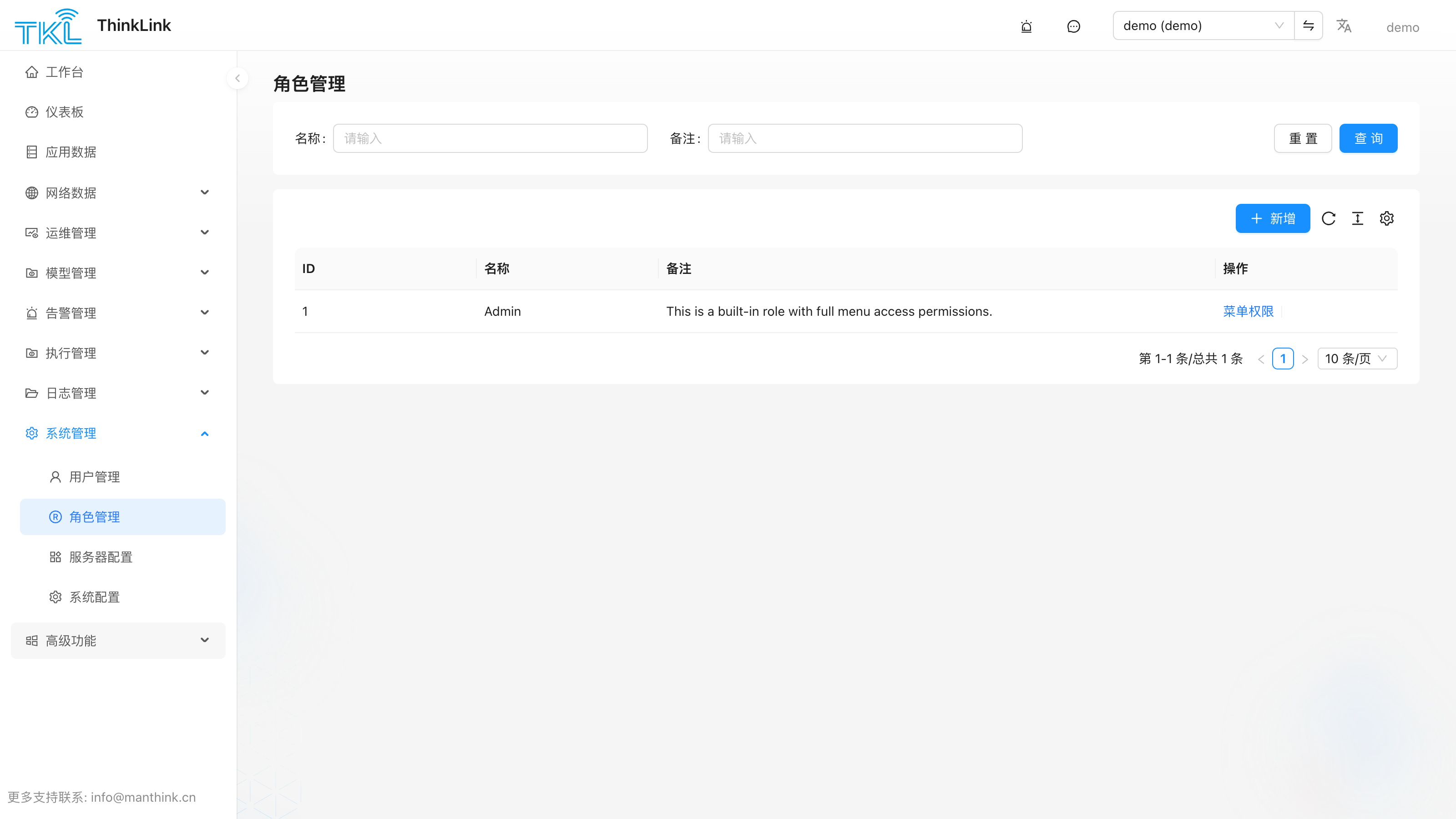This screenshot has width=1456, height=819.
Task: Expand the 告警管理 menu
Action: point(118,313)
